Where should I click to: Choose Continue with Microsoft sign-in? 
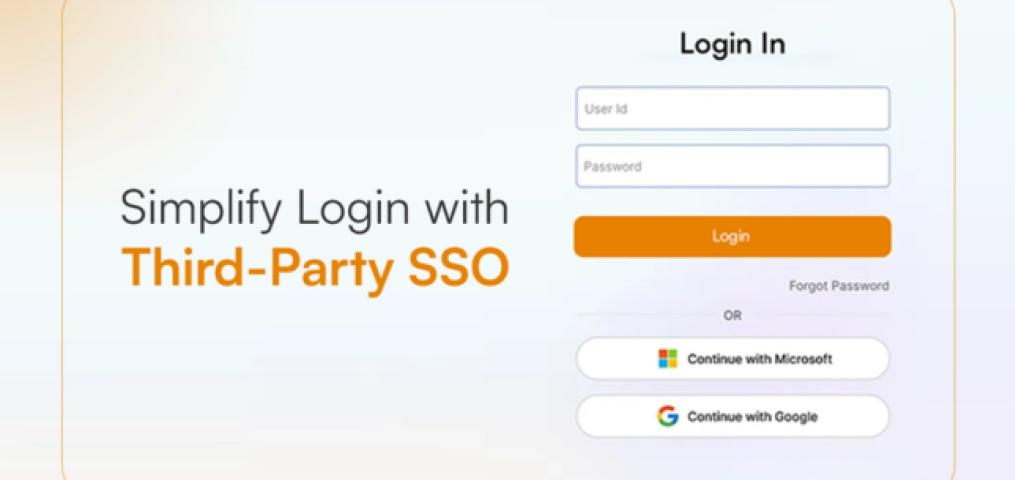732,358
